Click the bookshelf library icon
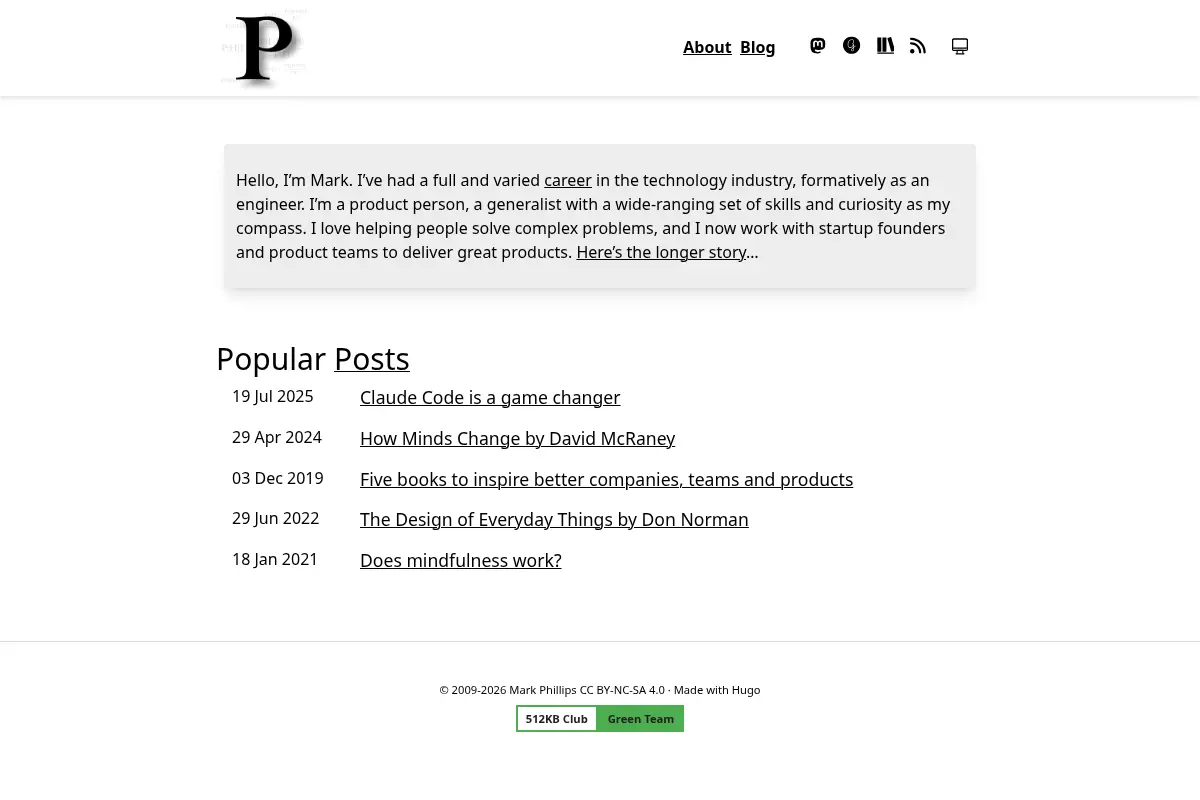Image resolution: width=1200 pixels, height=800 pixels. coord(886,46)
